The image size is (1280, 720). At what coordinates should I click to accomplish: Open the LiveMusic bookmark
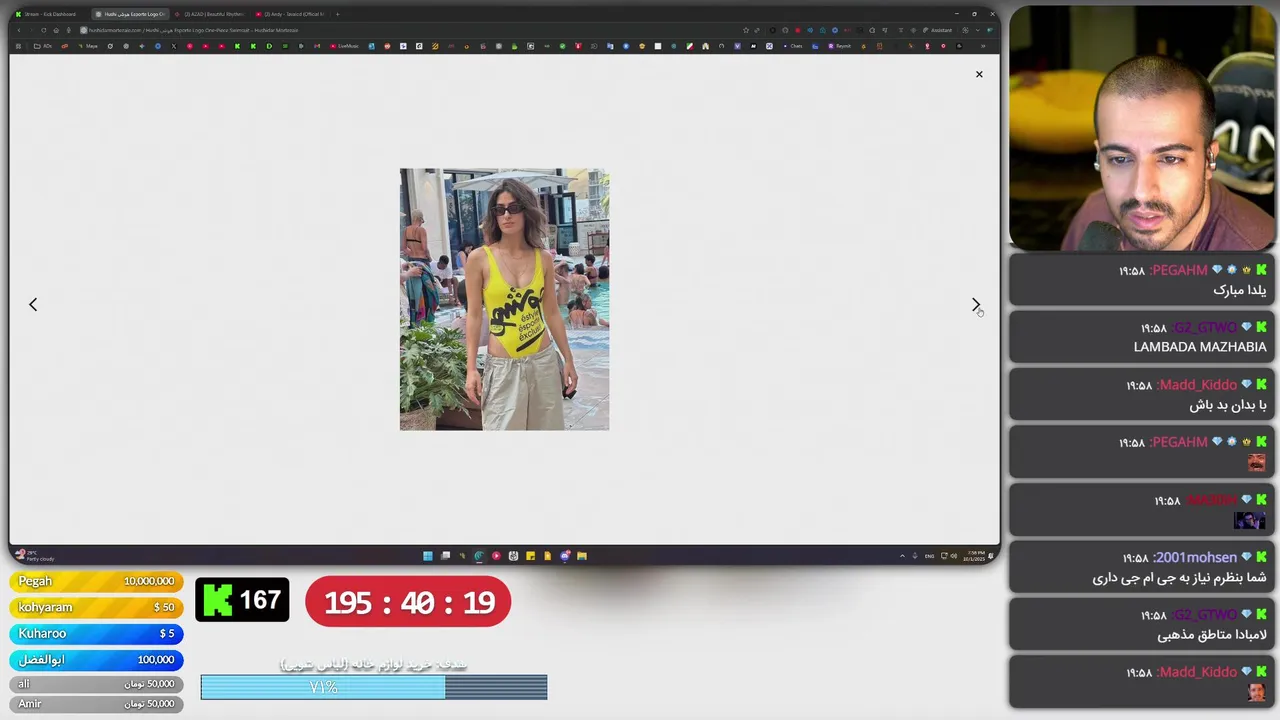click(345, 46)
